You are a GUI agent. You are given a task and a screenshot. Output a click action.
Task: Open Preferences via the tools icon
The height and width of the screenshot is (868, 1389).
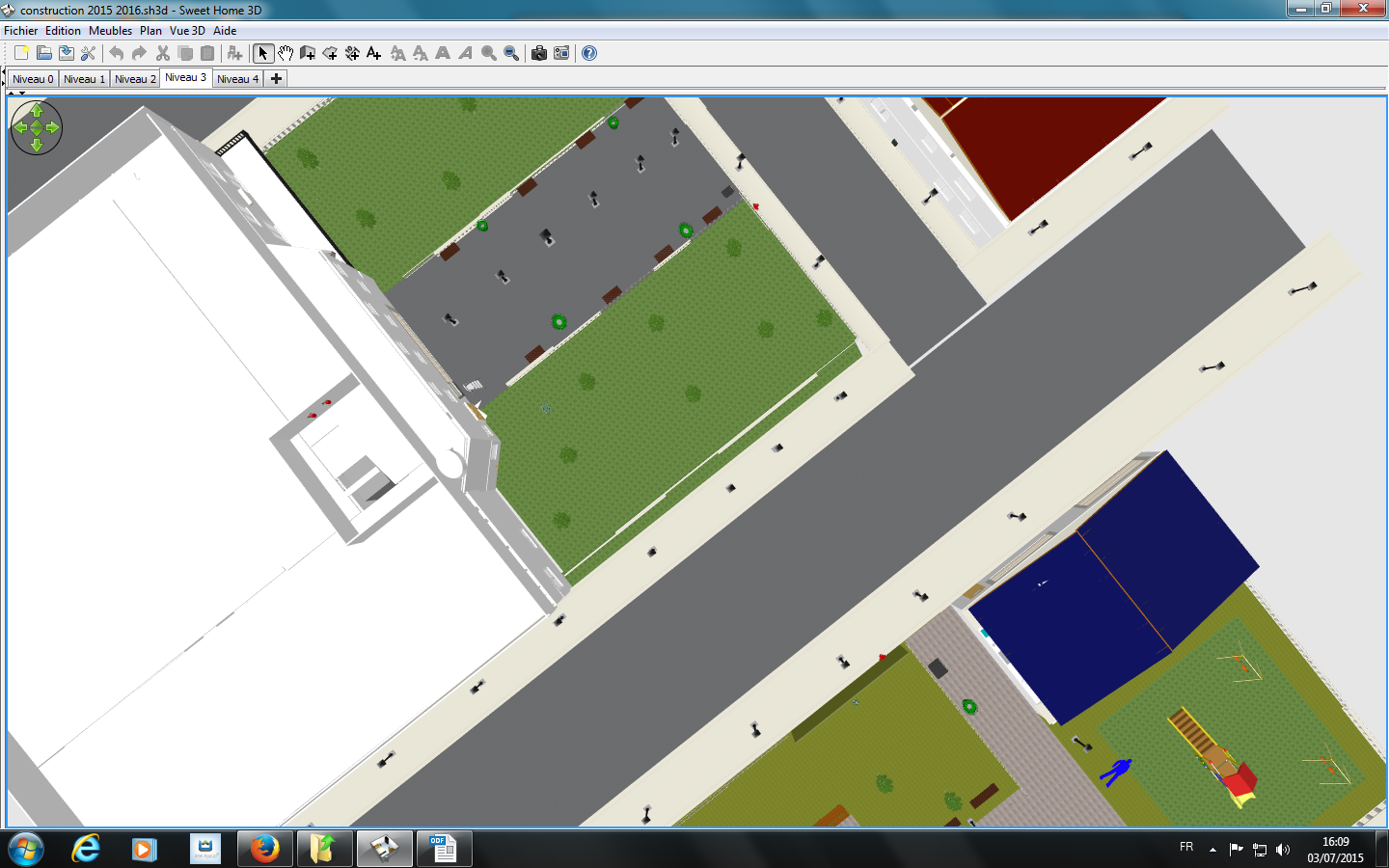[88, 53]
